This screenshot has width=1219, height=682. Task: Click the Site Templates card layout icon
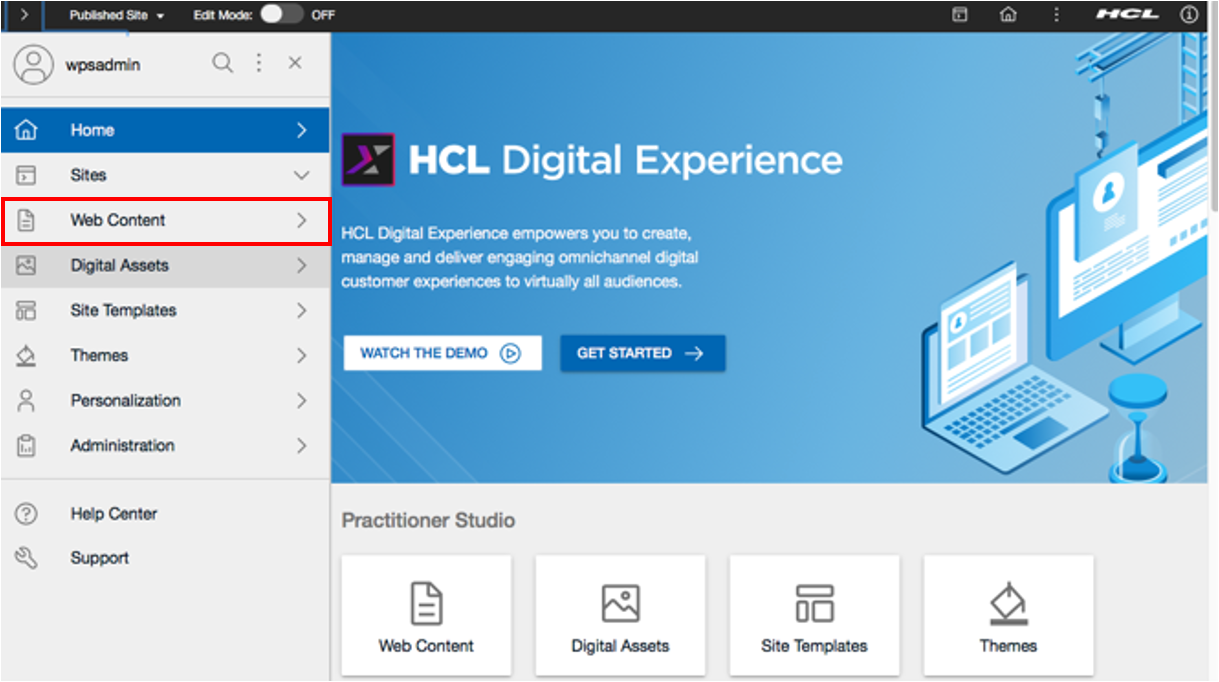coord(814,604)
